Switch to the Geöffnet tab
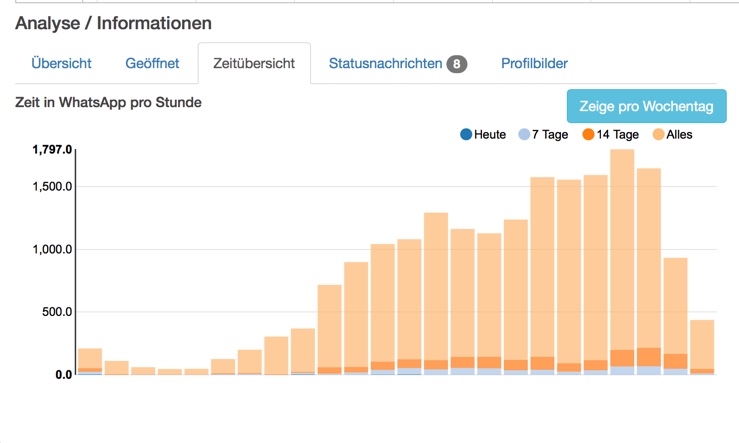Viewport: 739px width, 443px height. tap(152, 63)
